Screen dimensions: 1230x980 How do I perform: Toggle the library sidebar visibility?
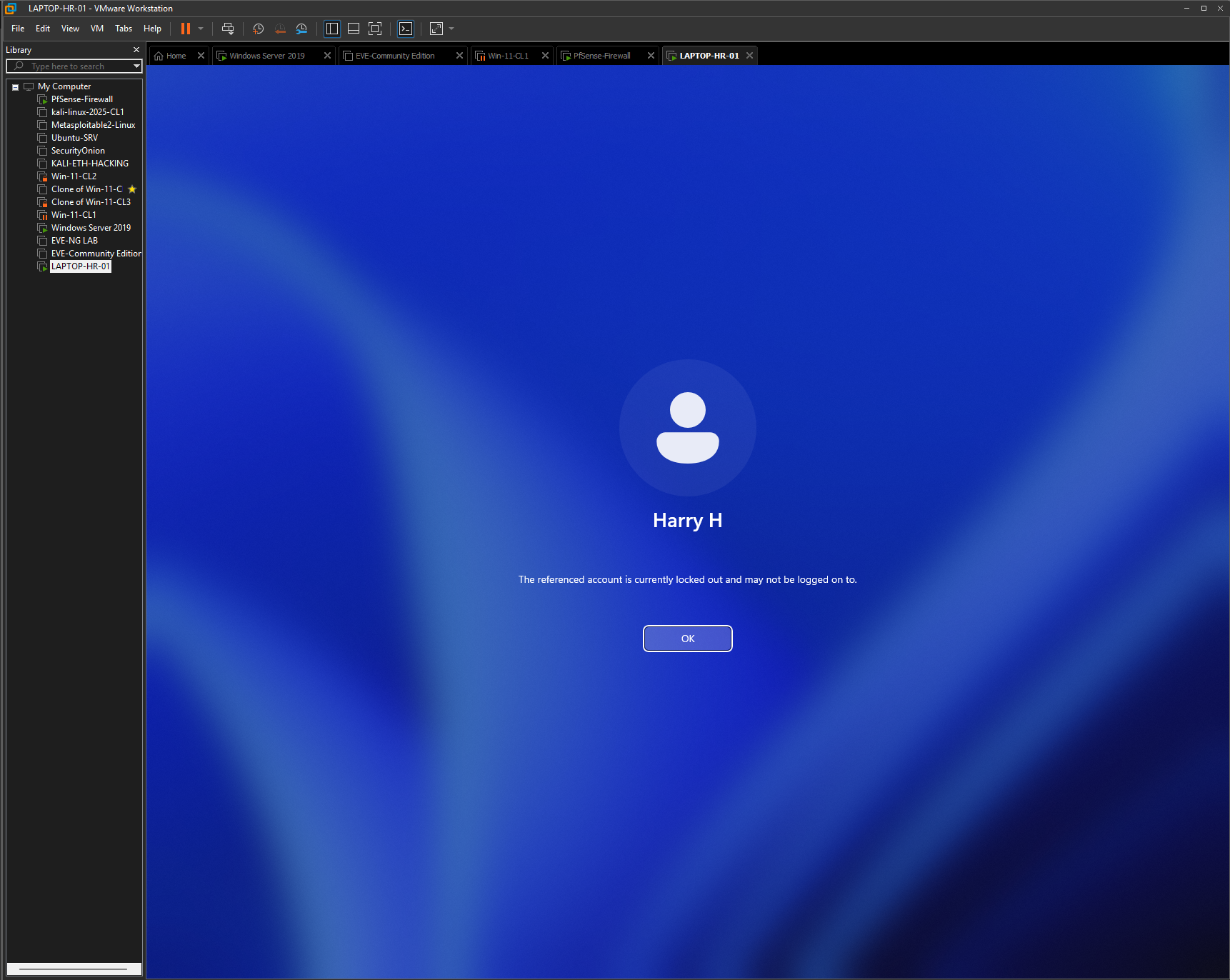(332, 29)
